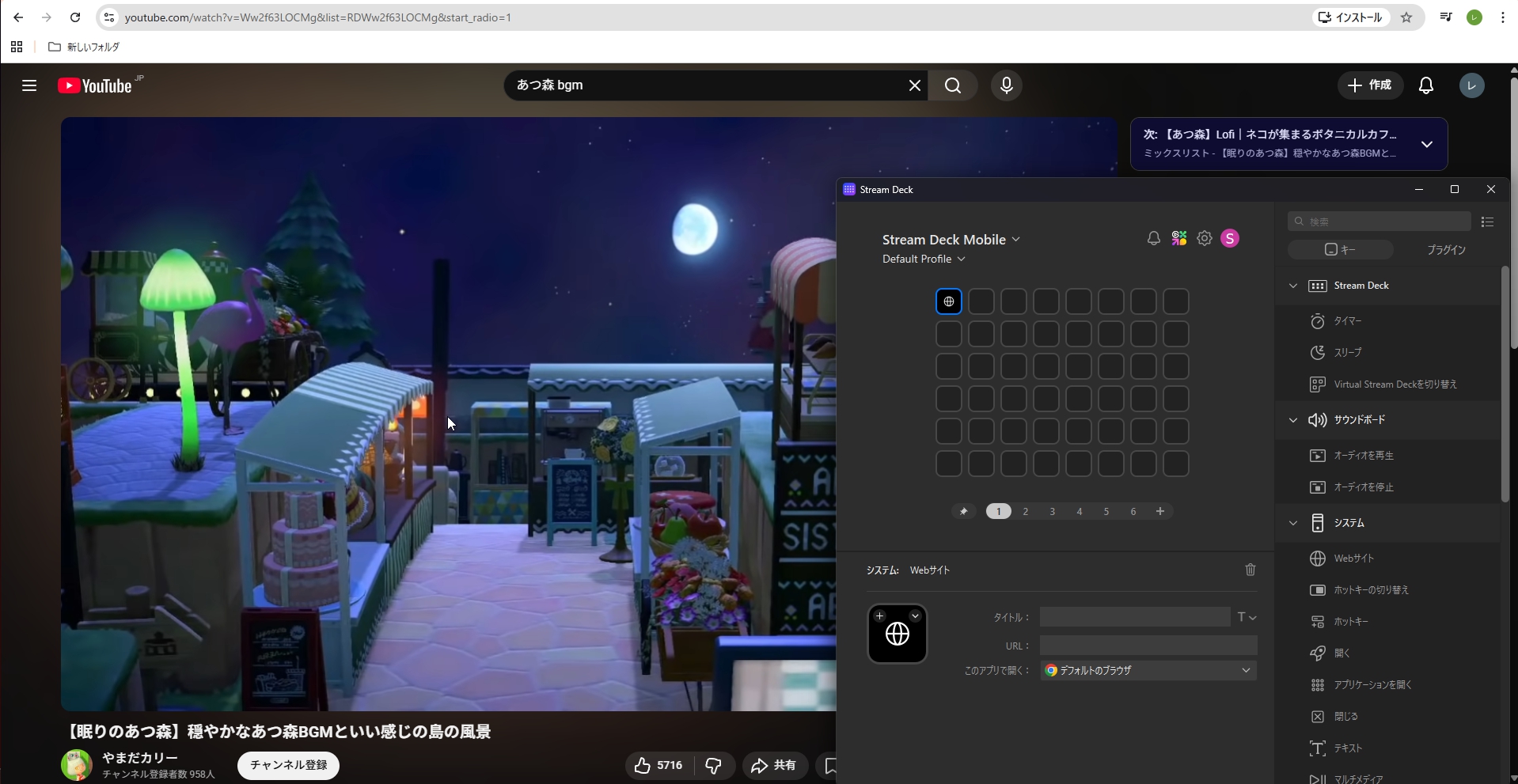Click the Stream Deck notifications bell
The width and height of the screenshot is (1518, 784).
coord(1153,238)
